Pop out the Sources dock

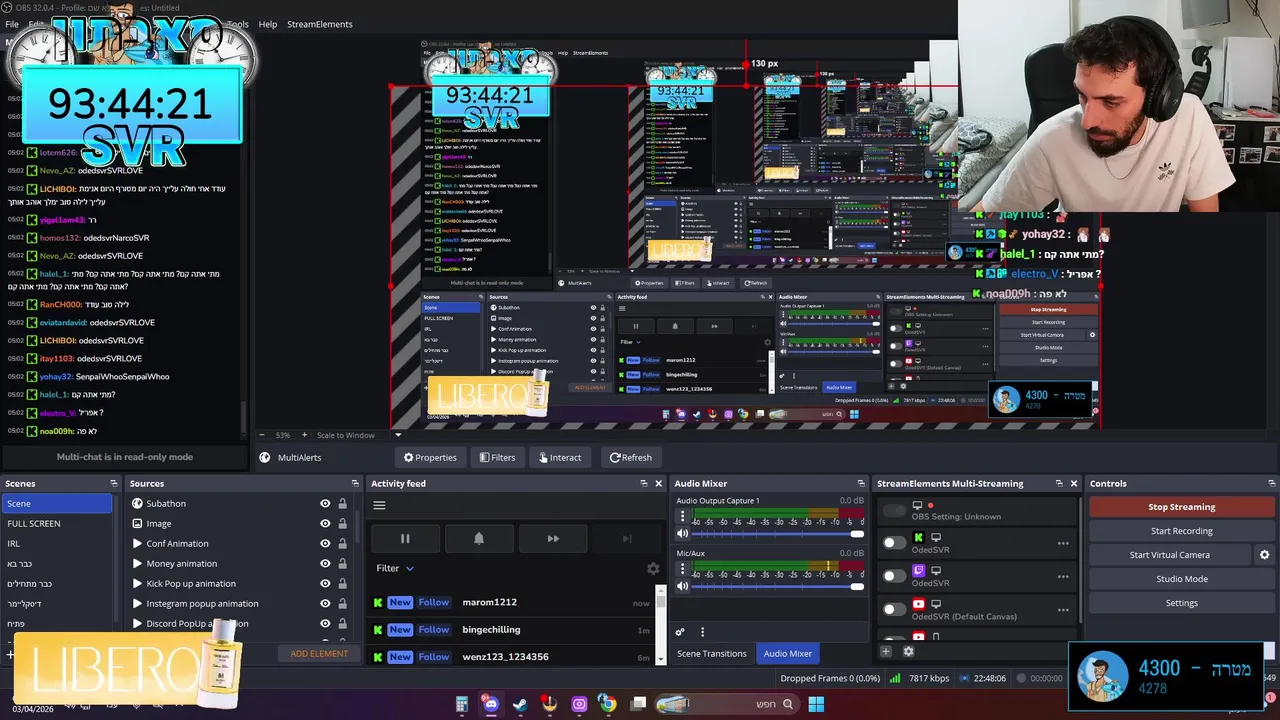tap(357, 484)
